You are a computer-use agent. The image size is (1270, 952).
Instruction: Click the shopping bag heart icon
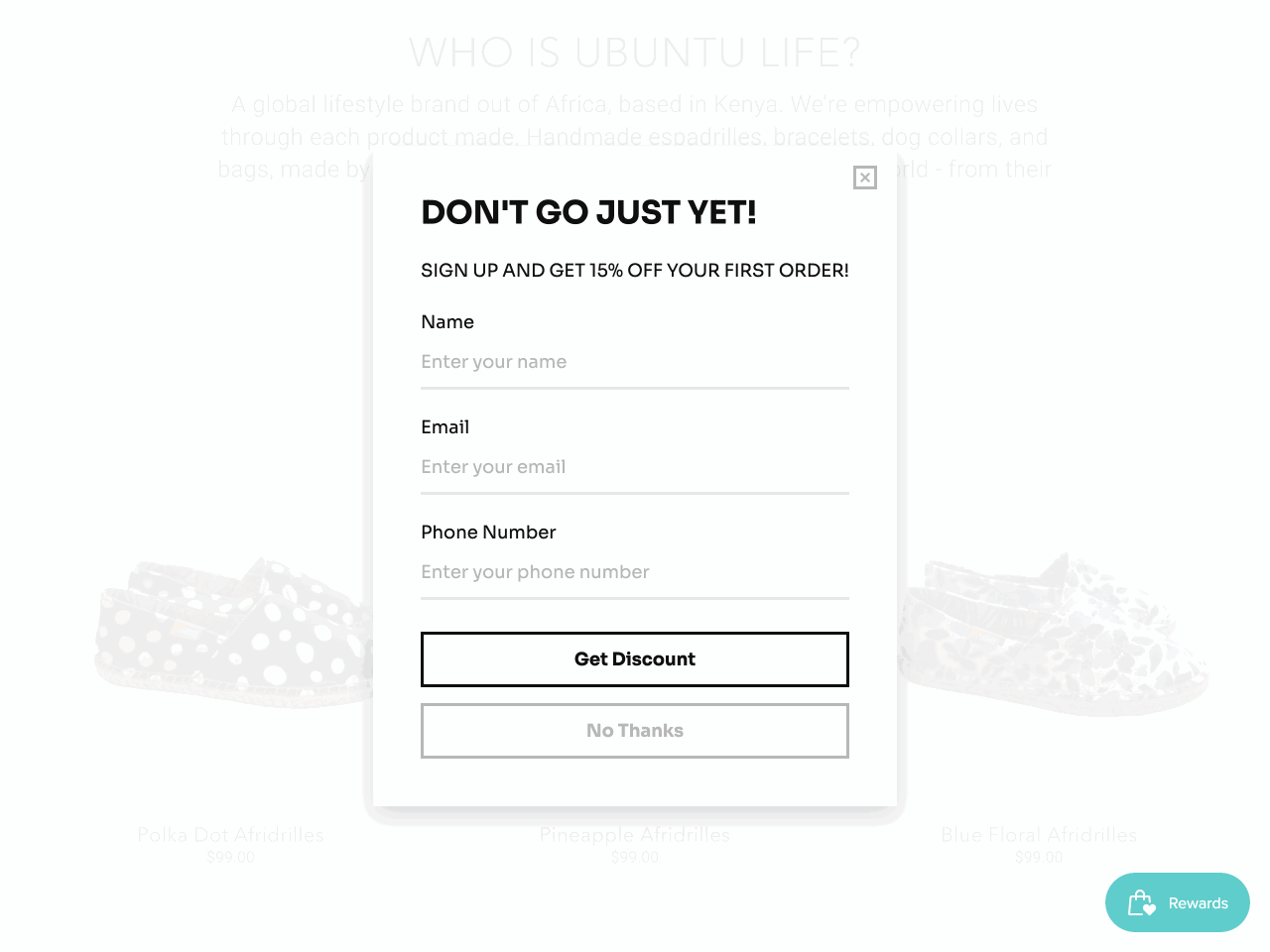(x=1143, y=902)
